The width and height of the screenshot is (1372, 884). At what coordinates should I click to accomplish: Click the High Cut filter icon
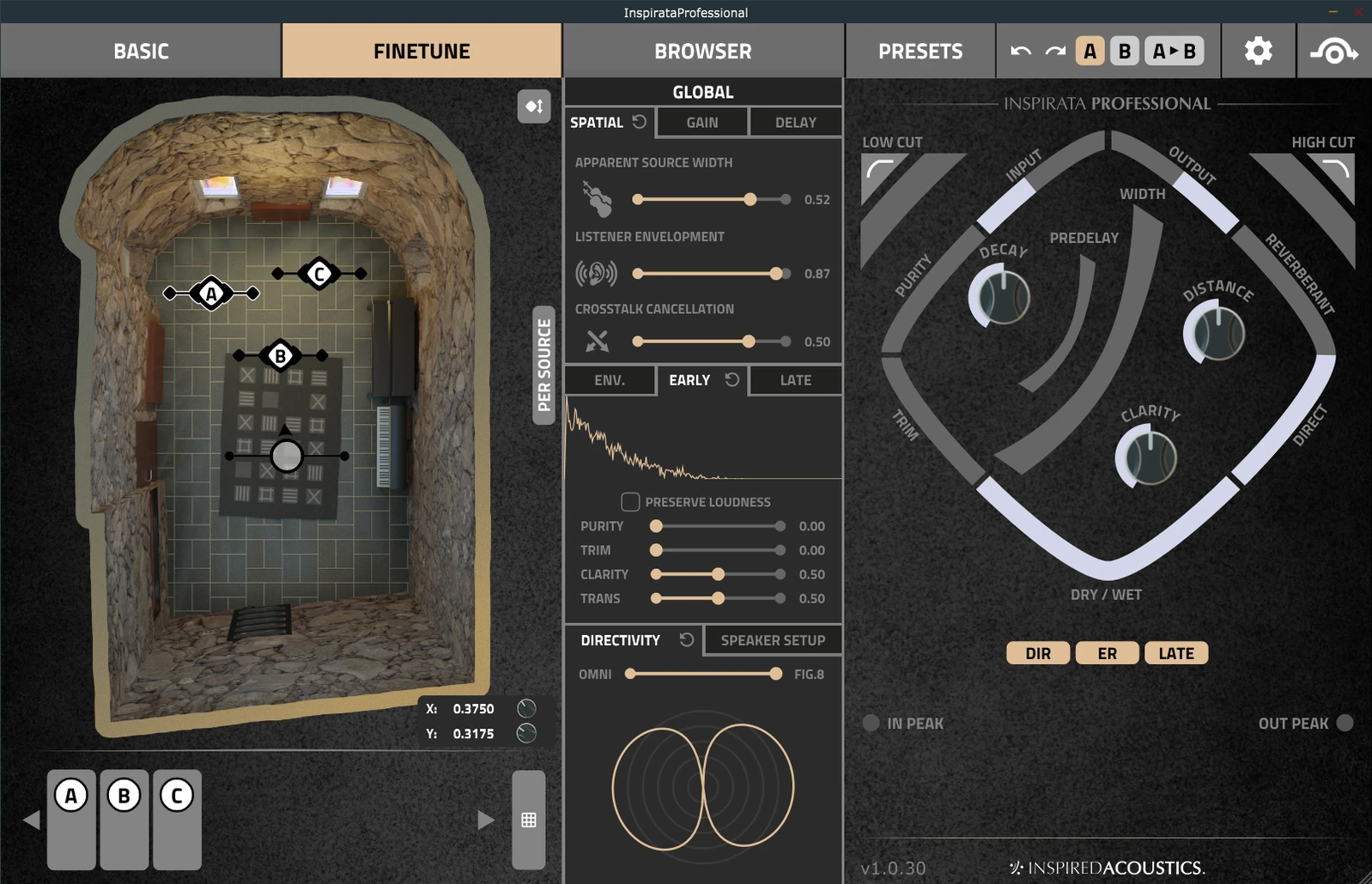point(1336,170)
